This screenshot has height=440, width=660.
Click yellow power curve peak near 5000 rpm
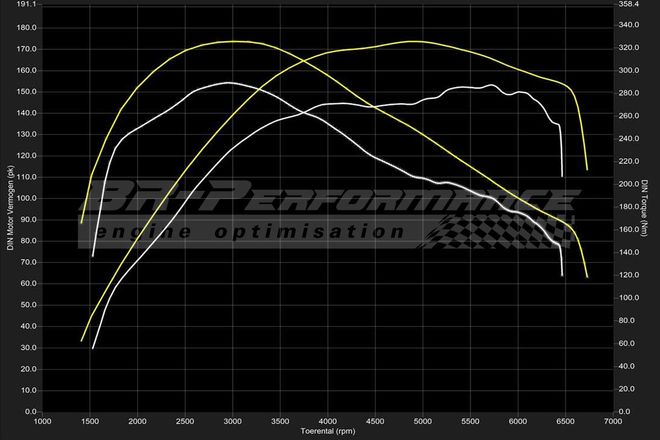click(415, 42)
